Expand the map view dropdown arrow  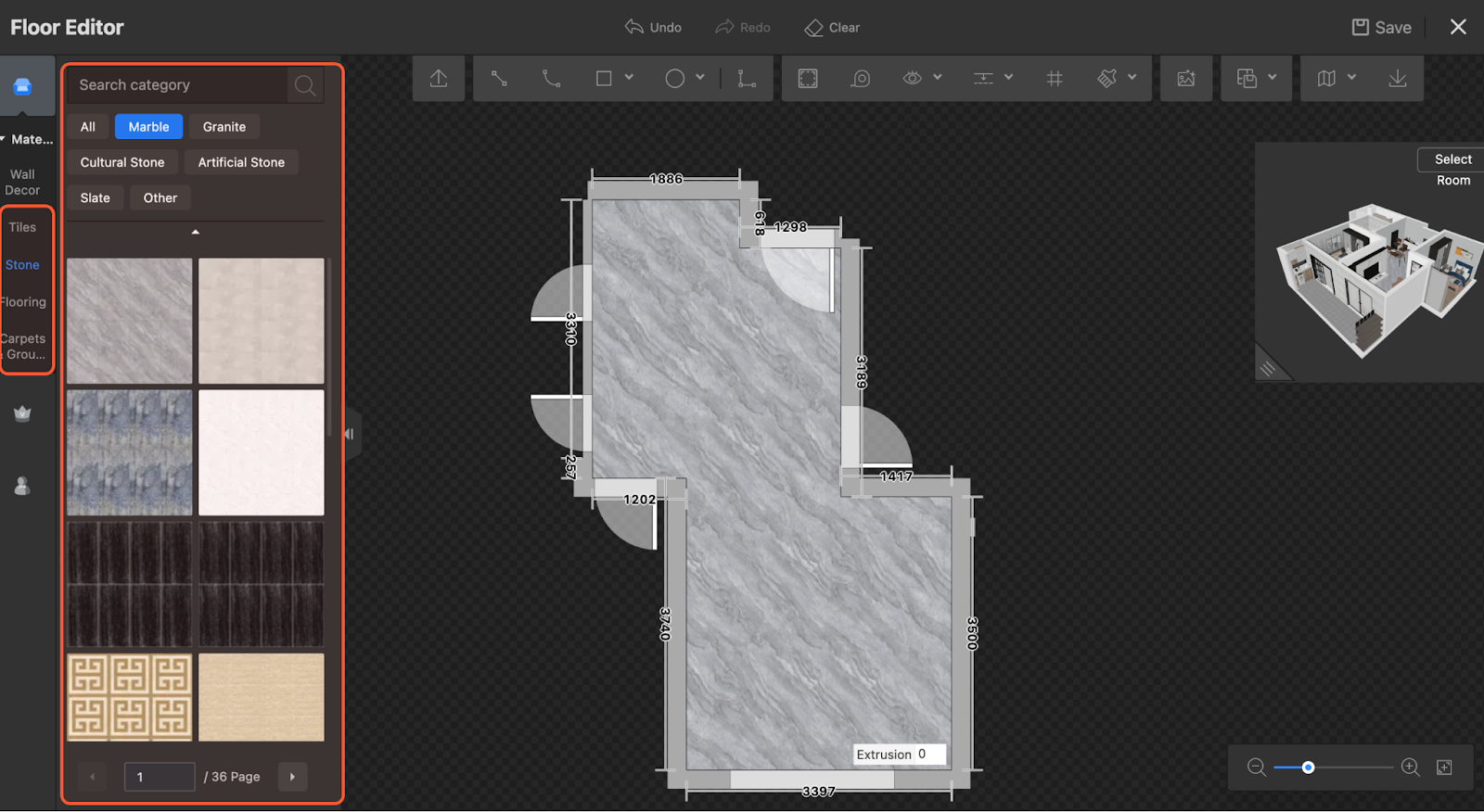pos(1352,78)
